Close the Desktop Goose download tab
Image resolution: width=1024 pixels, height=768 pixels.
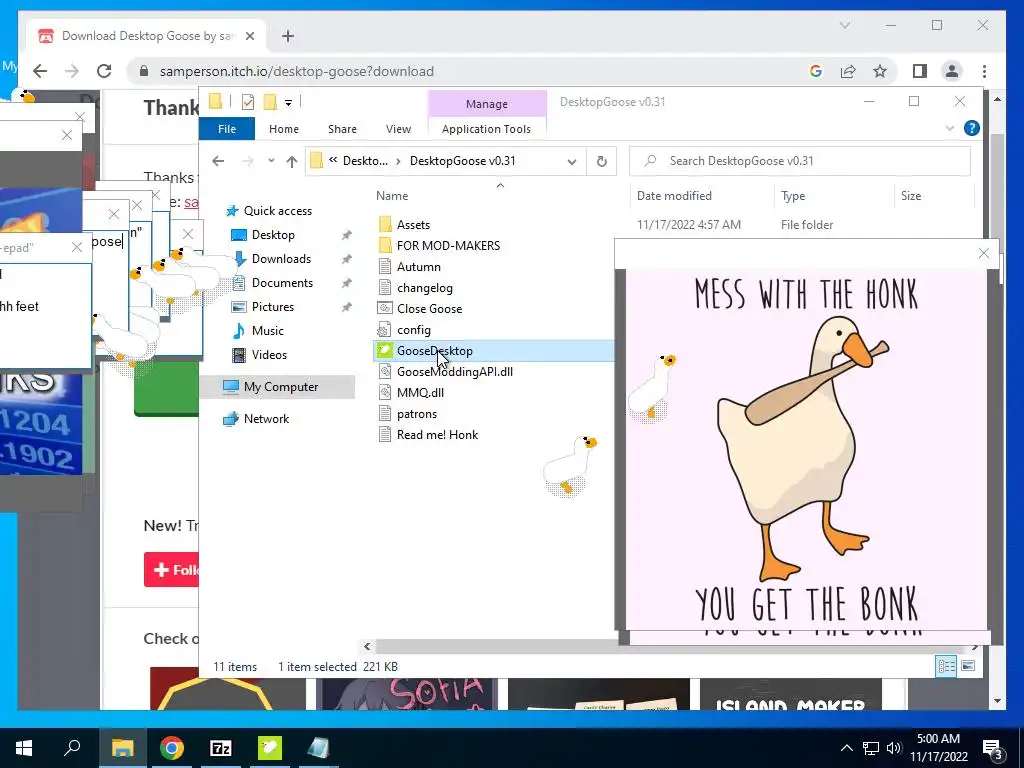(x=249, y=36)
